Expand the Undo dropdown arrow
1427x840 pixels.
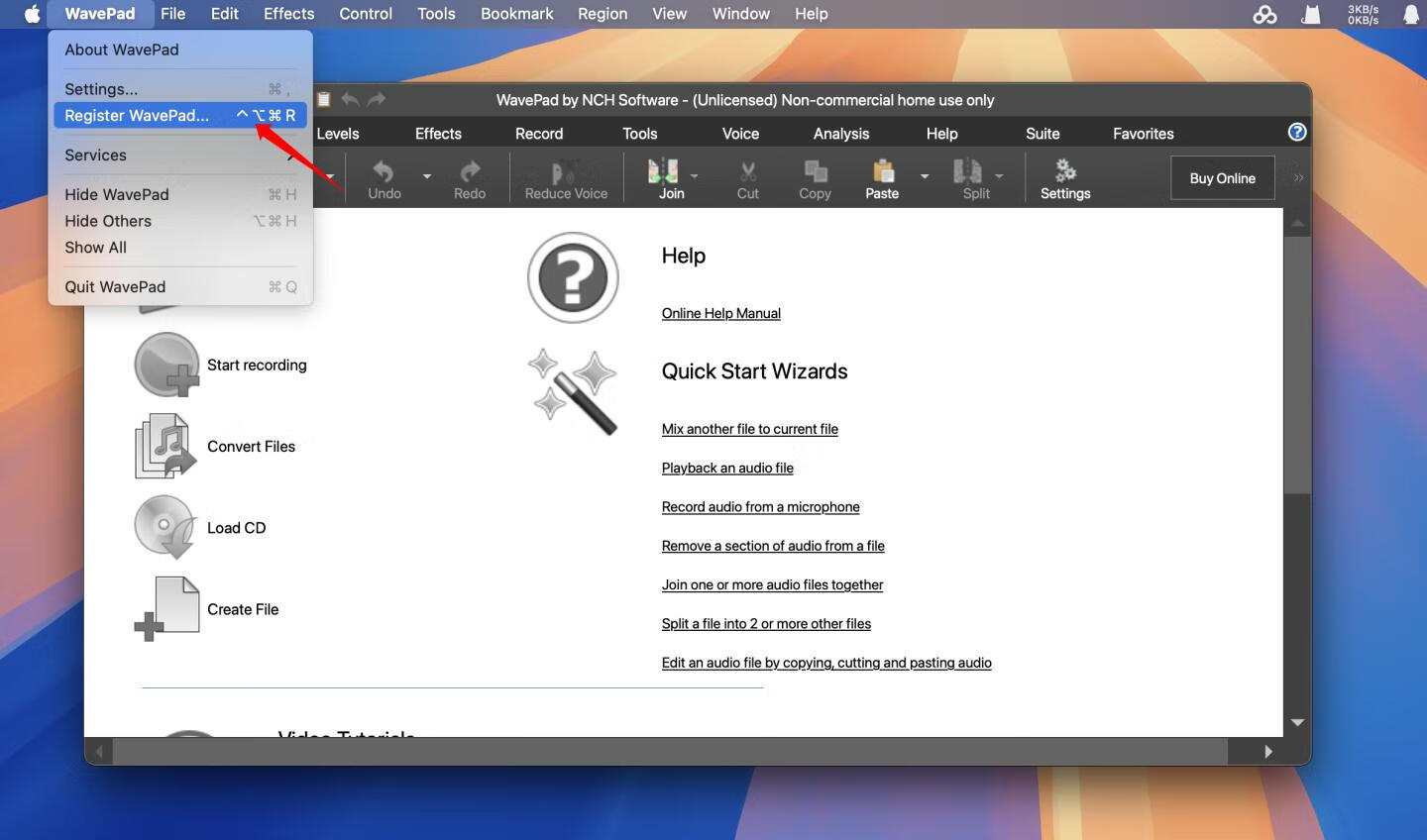point(427,176)
